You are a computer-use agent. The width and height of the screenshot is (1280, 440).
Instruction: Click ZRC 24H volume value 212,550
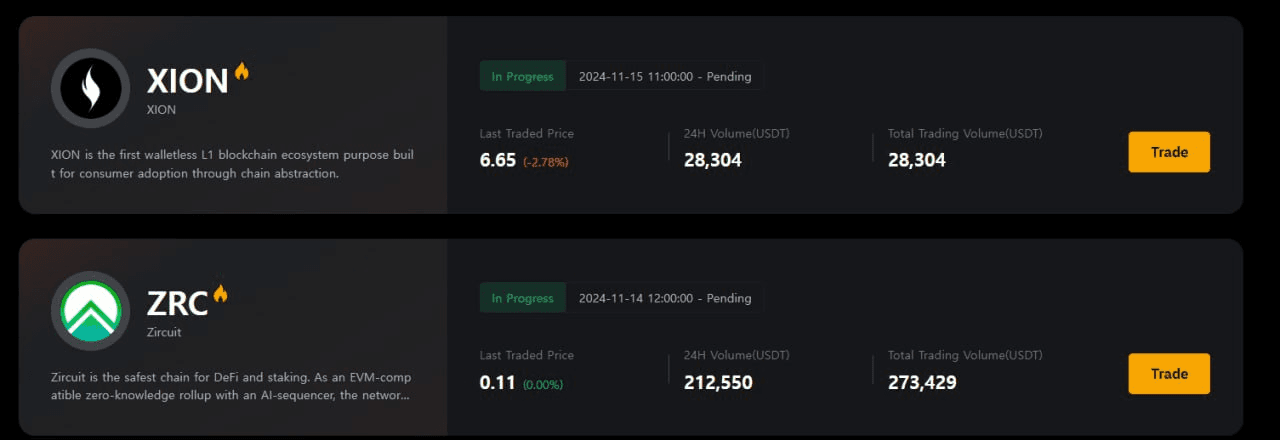point(718,382)
